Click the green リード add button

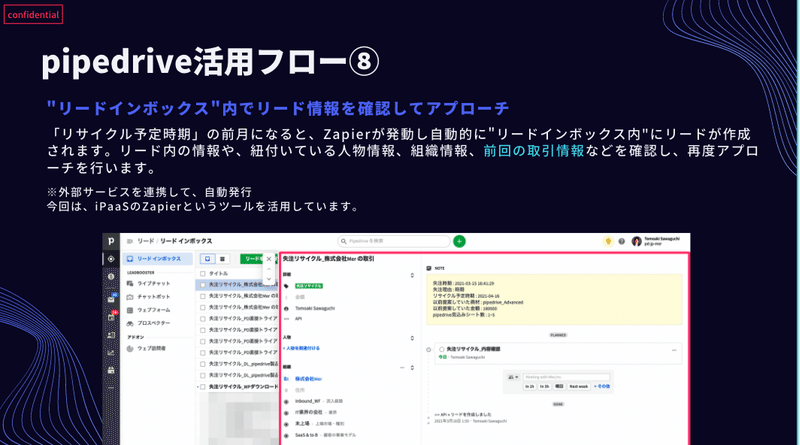click(254, 259)
